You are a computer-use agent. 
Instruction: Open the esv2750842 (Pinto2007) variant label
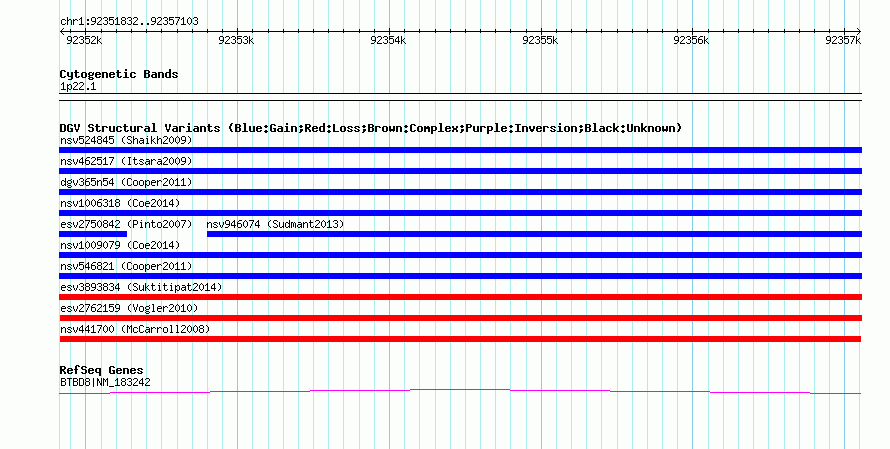126,224
